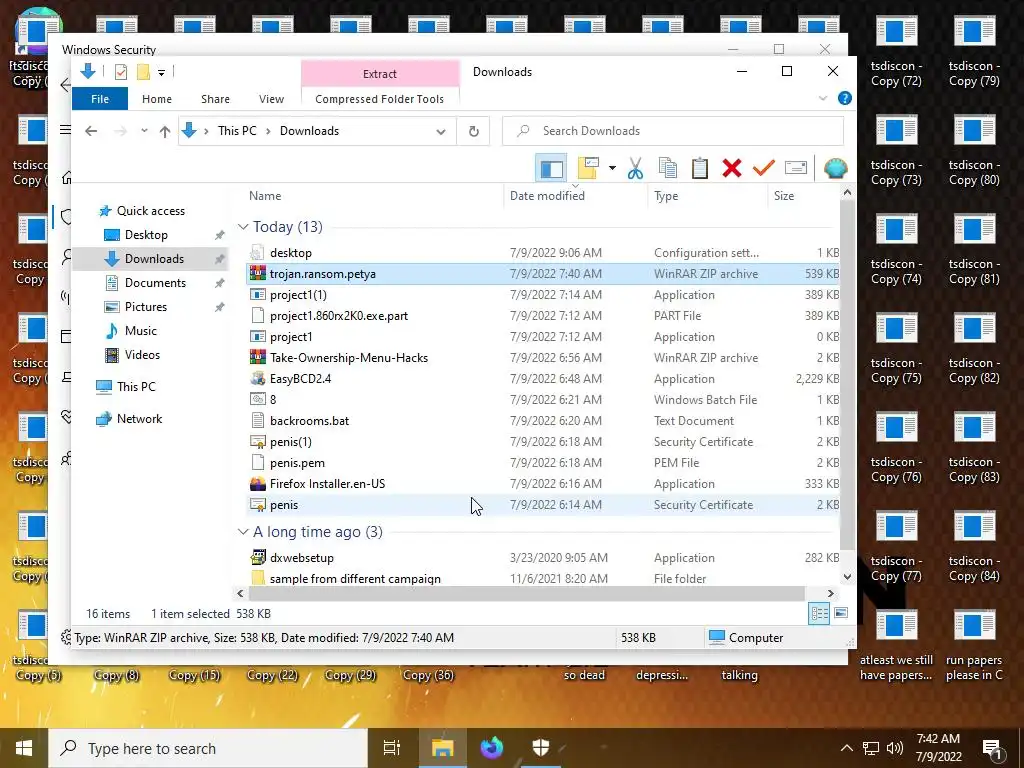Select Documents in the navigation pane
The width and height of the screenshot is (1024, 768).
click(155, 283)
